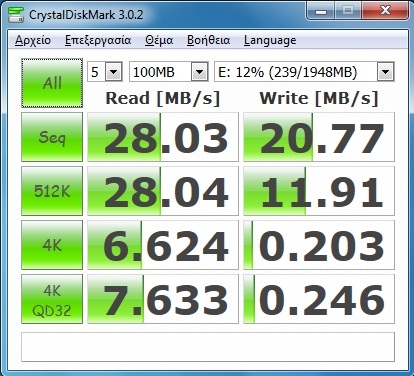Run all benchmarks with All button
The height and width of the screenshot is (376, 414).
(x=52, y=83)
